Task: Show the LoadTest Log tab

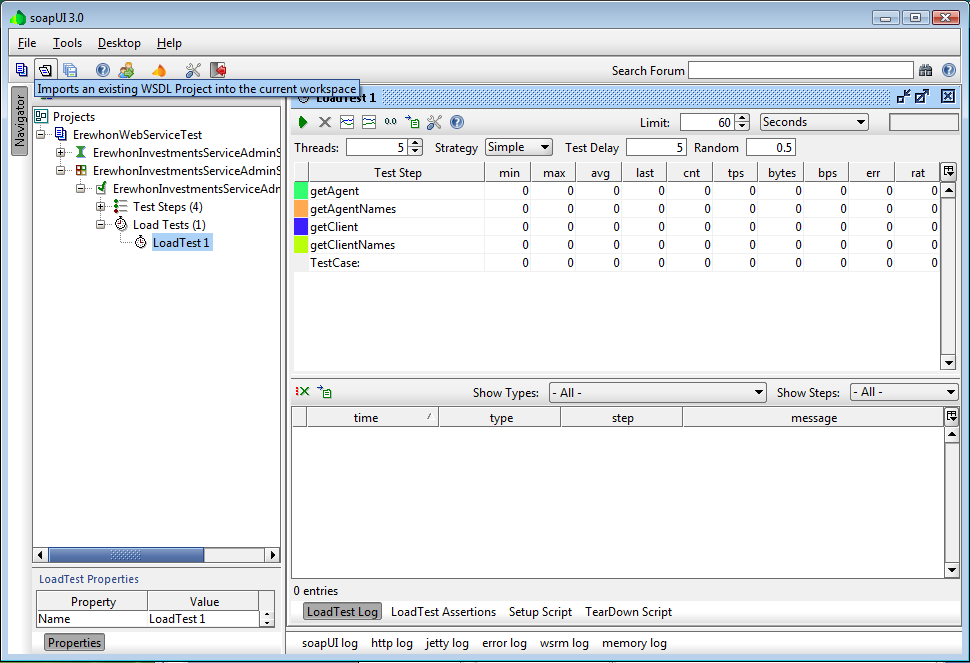Action: [x=342, y=612]
